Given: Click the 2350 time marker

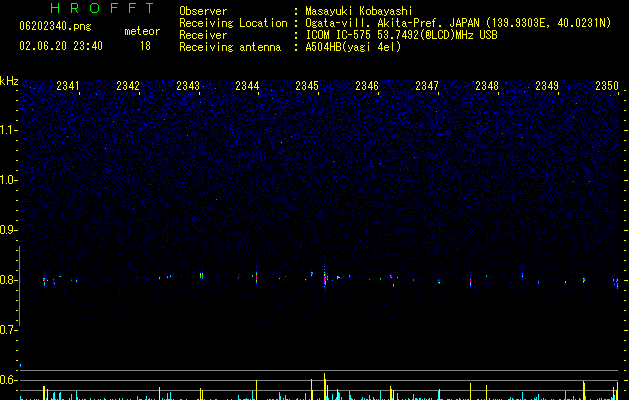Looking at the screenshot, I should (x=607, y=86).
